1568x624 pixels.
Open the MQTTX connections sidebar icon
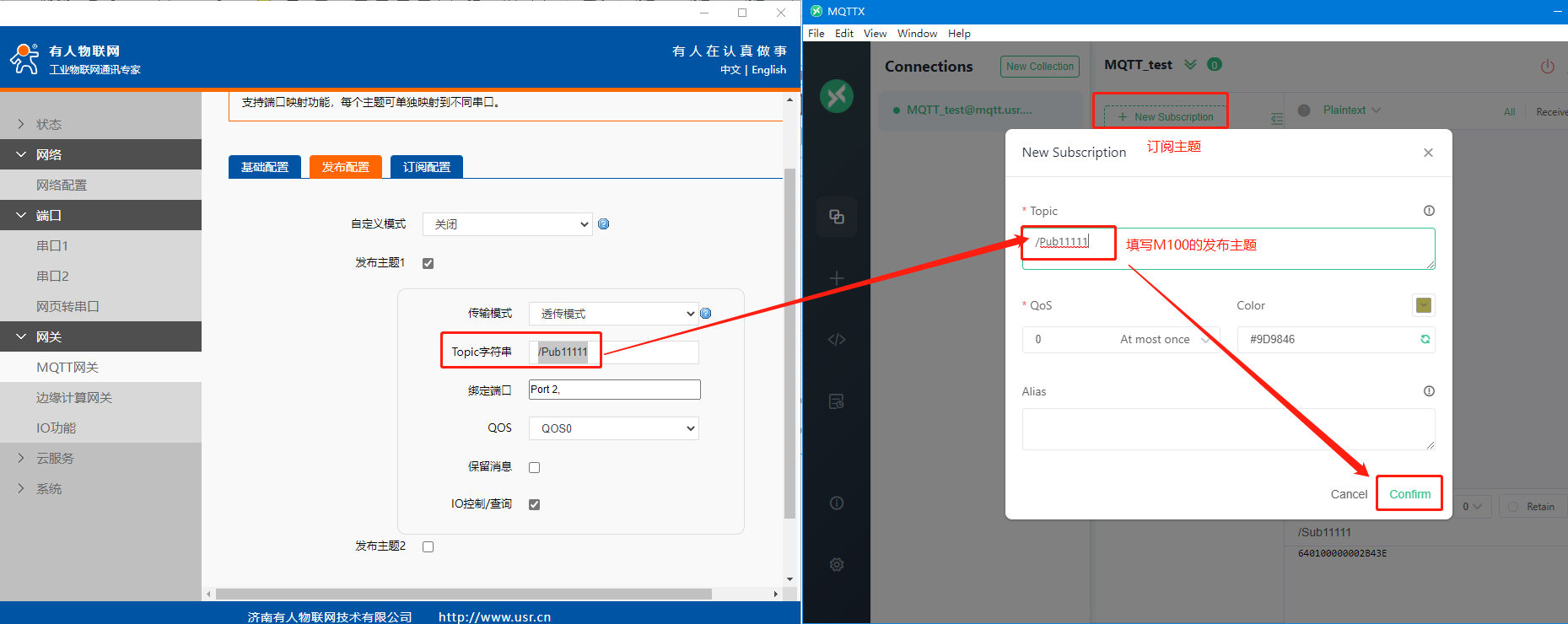pos(836,217)
